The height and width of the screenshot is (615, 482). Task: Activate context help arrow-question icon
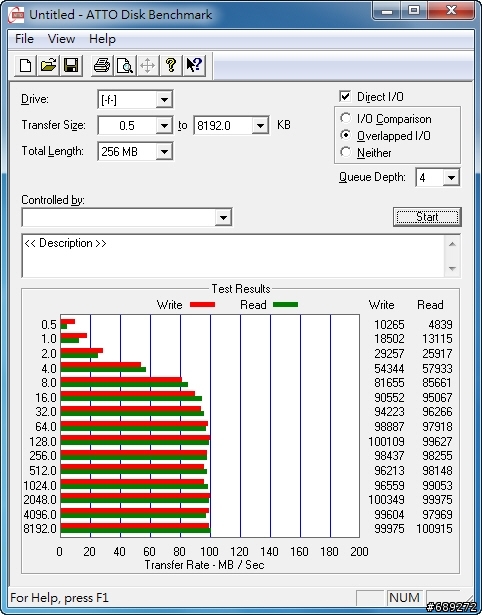pos(194,65)
